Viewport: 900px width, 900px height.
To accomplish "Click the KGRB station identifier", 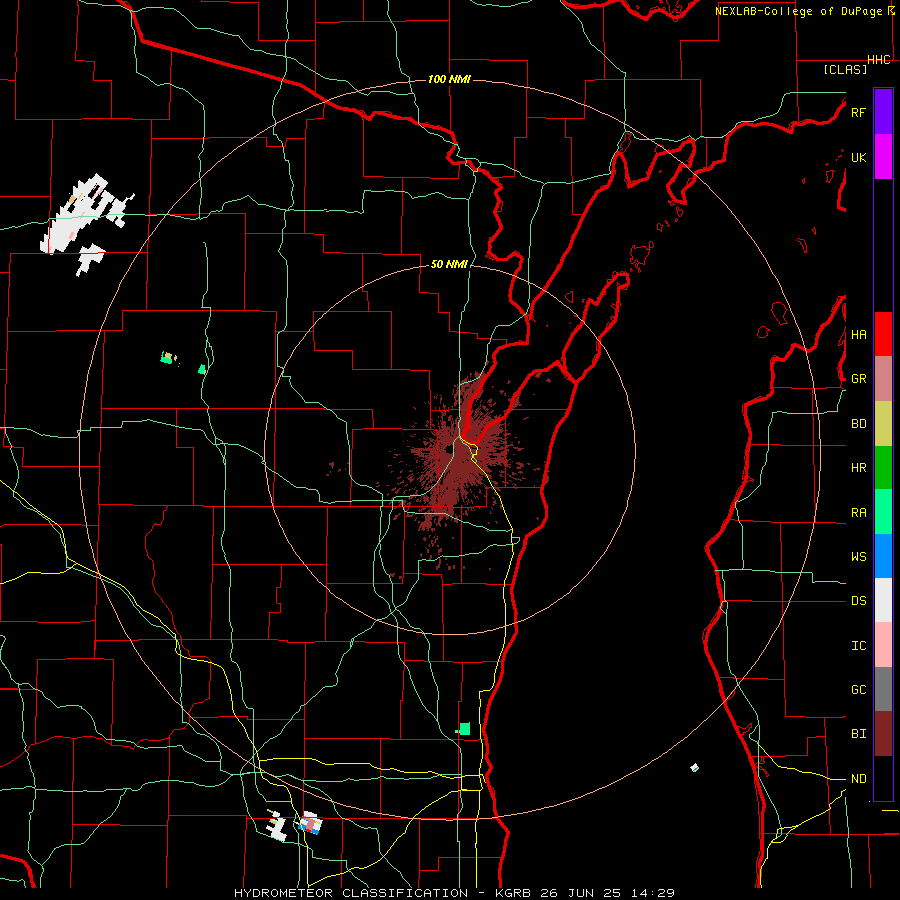I will [x=514, y=893].
